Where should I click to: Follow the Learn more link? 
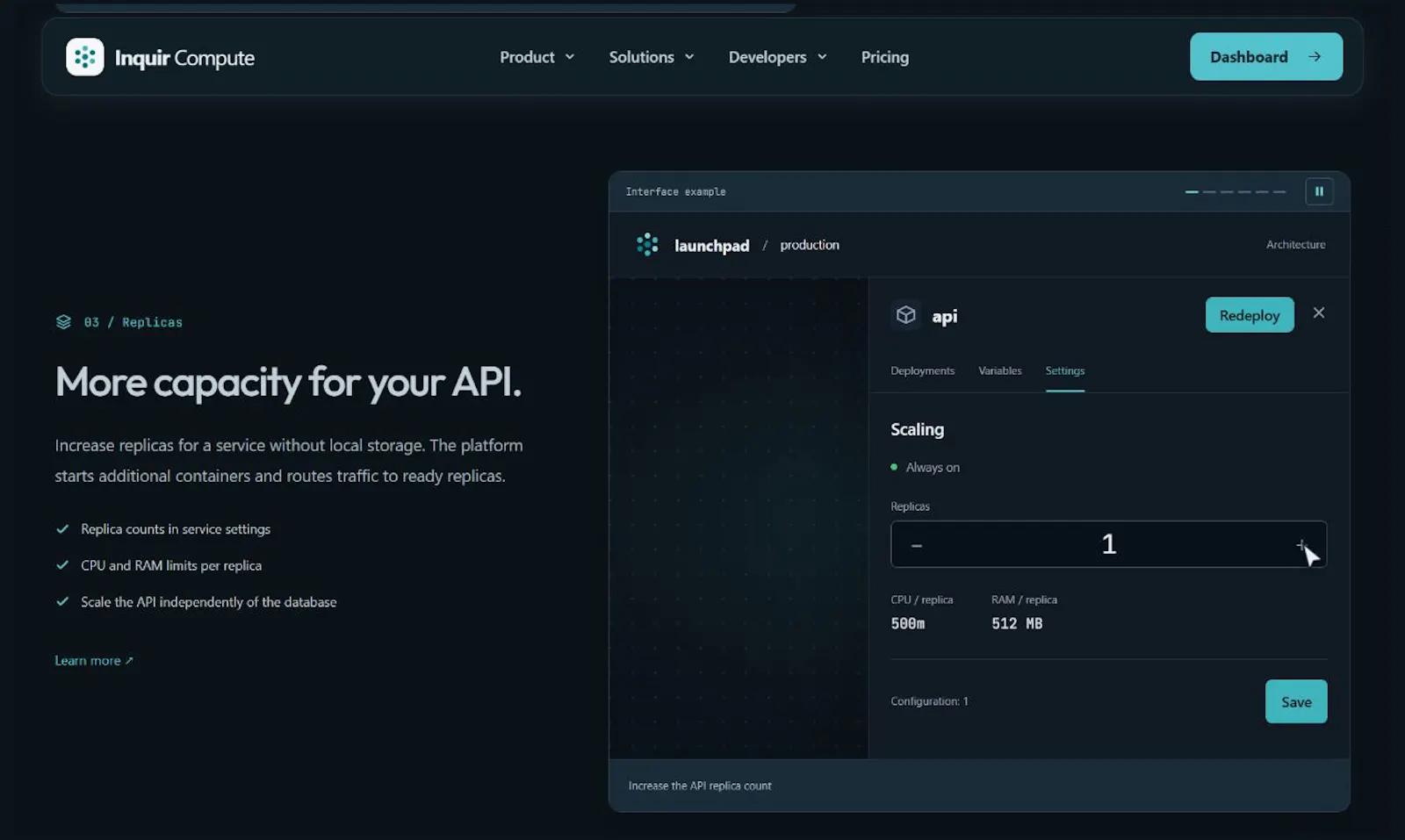pos(93,660)
